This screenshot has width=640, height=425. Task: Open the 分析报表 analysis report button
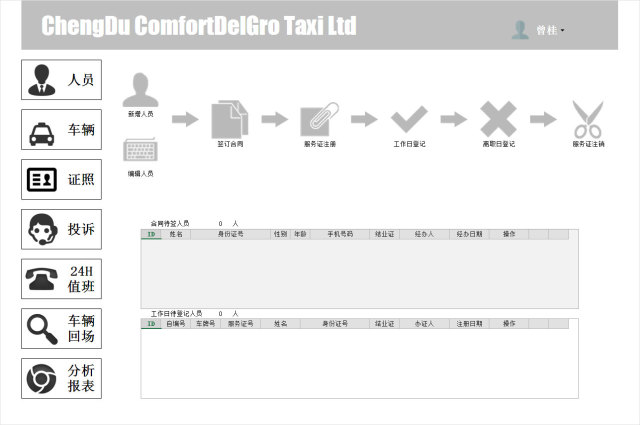pyautogui.click(x=61, y=379)
